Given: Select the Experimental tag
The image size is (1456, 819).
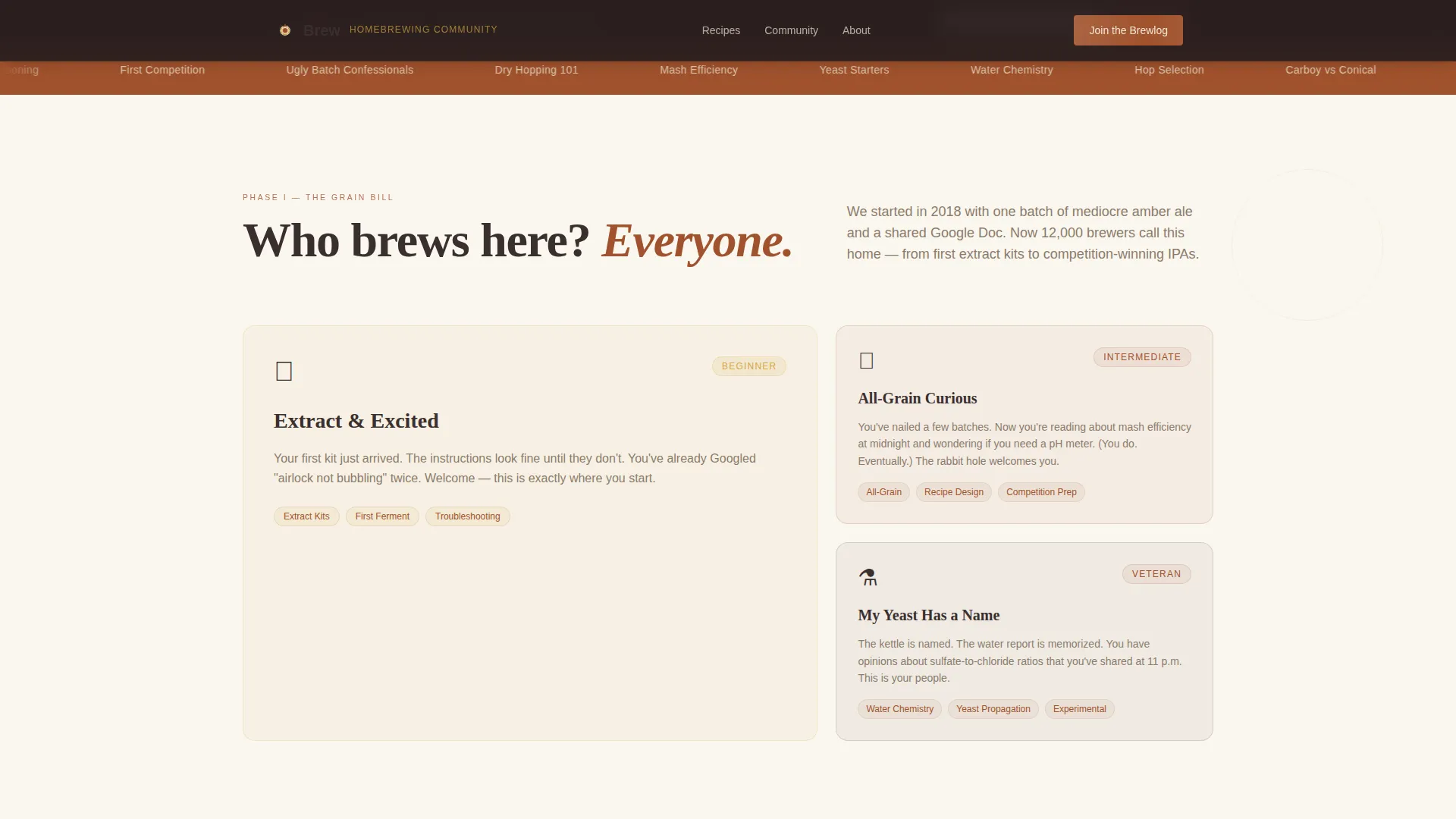Looking at the screenshot, I should pos(1079,709).
